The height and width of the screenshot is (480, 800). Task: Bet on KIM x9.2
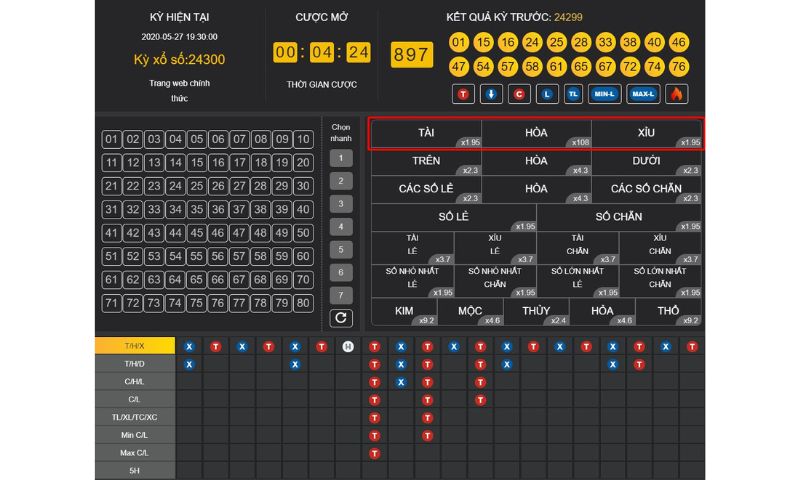pyautogui.click(x=404, y=312)
